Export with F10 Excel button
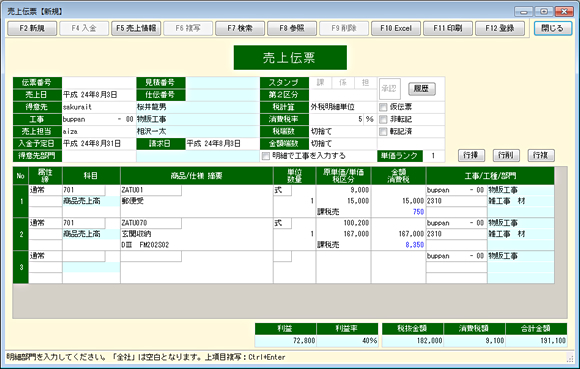The image size is (580, 369). (396, 28)
